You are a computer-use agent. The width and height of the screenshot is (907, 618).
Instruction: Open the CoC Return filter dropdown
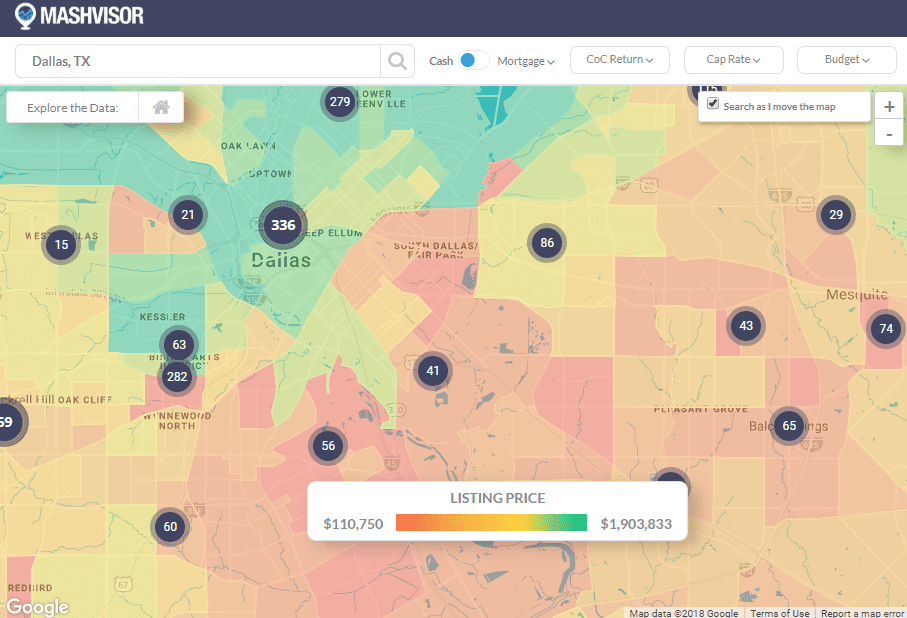tap(619, 60)
